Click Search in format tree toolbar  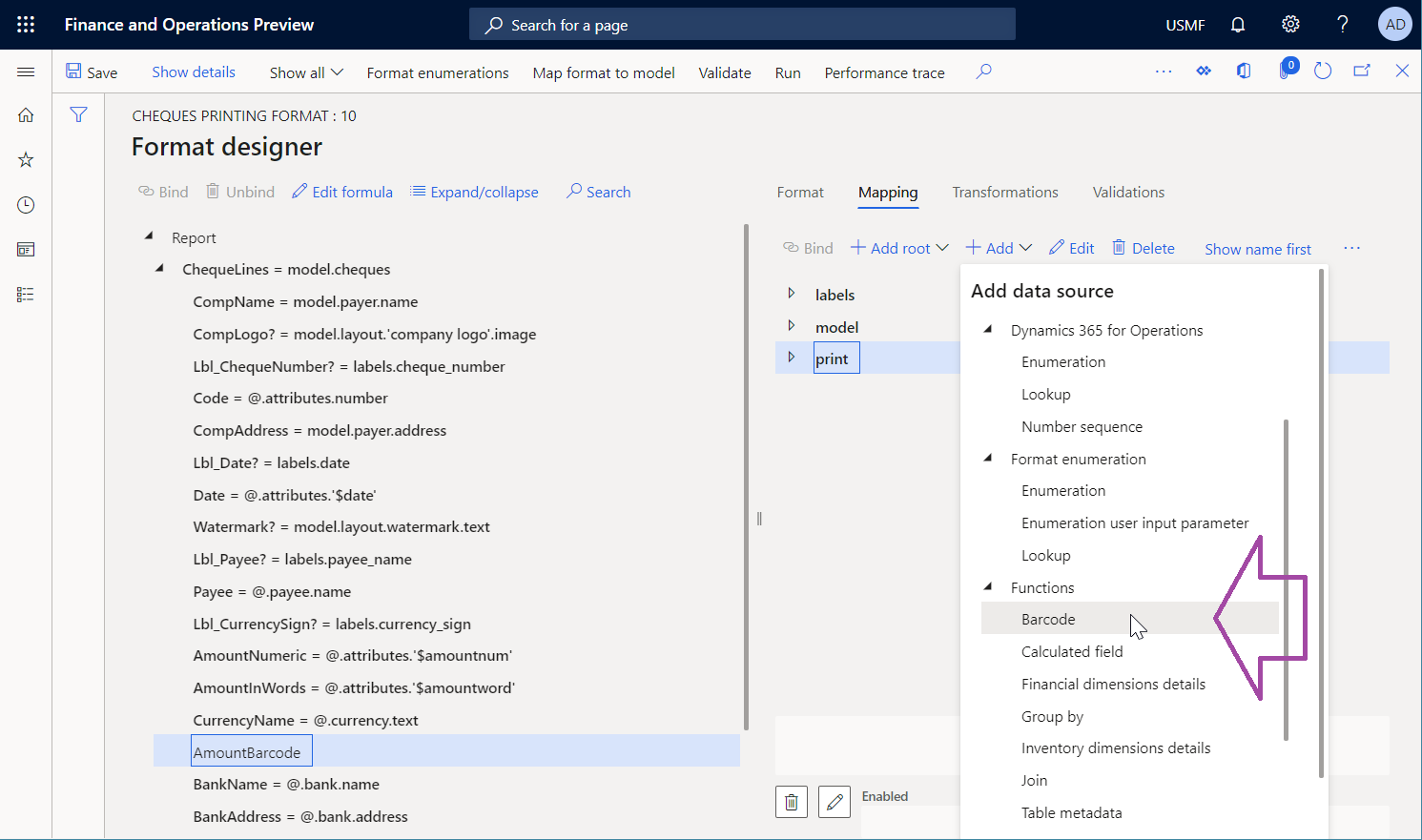[598, 192]
